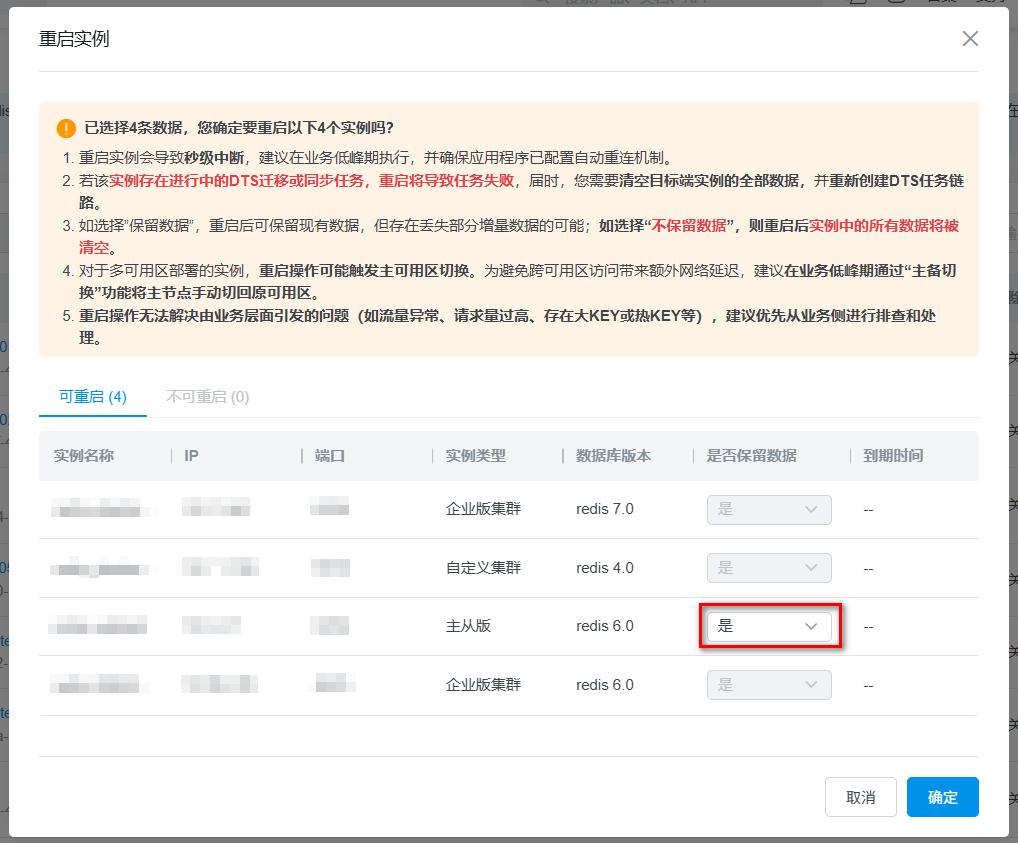The image size is (1018, 843).
Task: Click chevron arrow in 主从版 row dropdown
Action: pyautogui.click(x=811, y=626)
